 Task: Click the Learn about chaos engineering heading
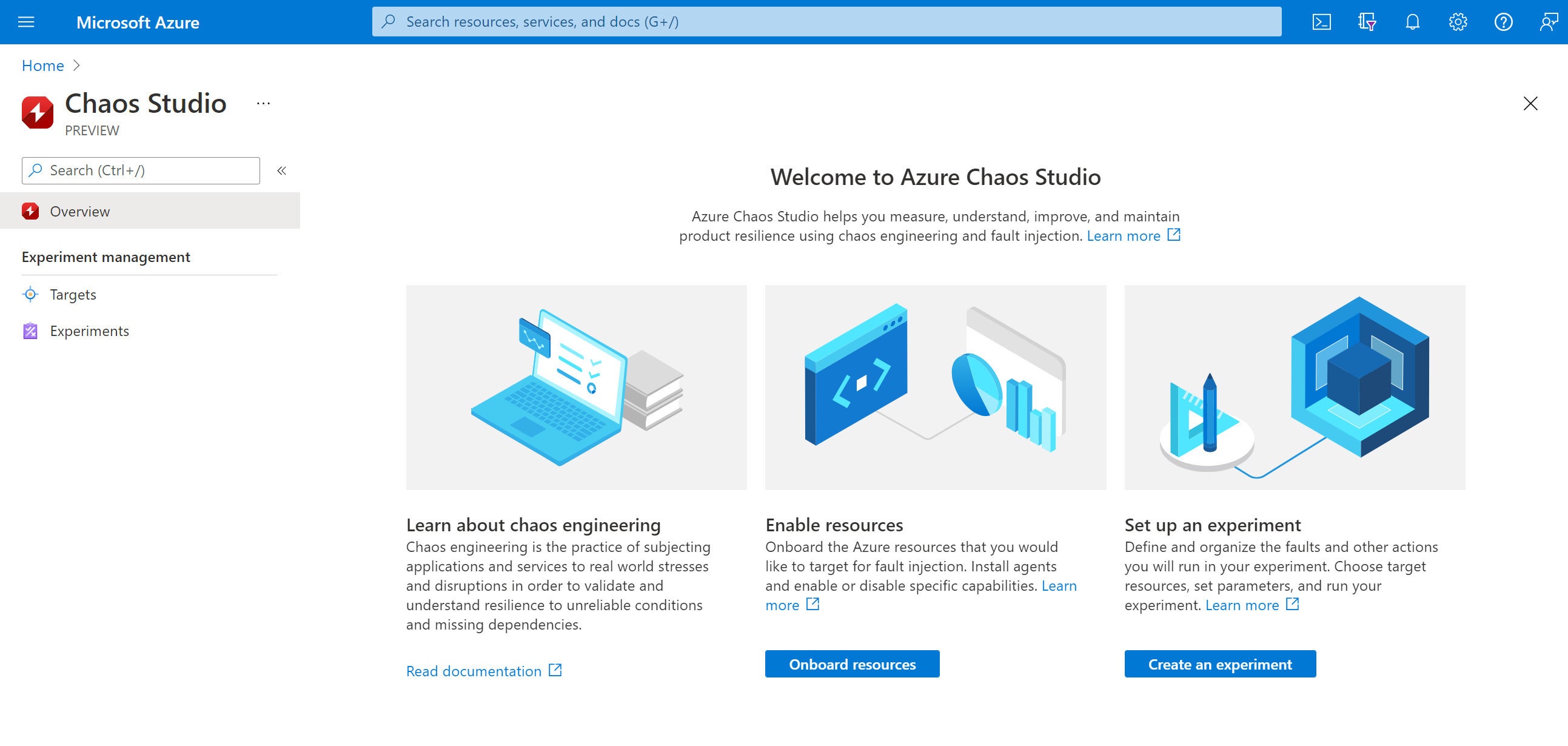point(533,525)
